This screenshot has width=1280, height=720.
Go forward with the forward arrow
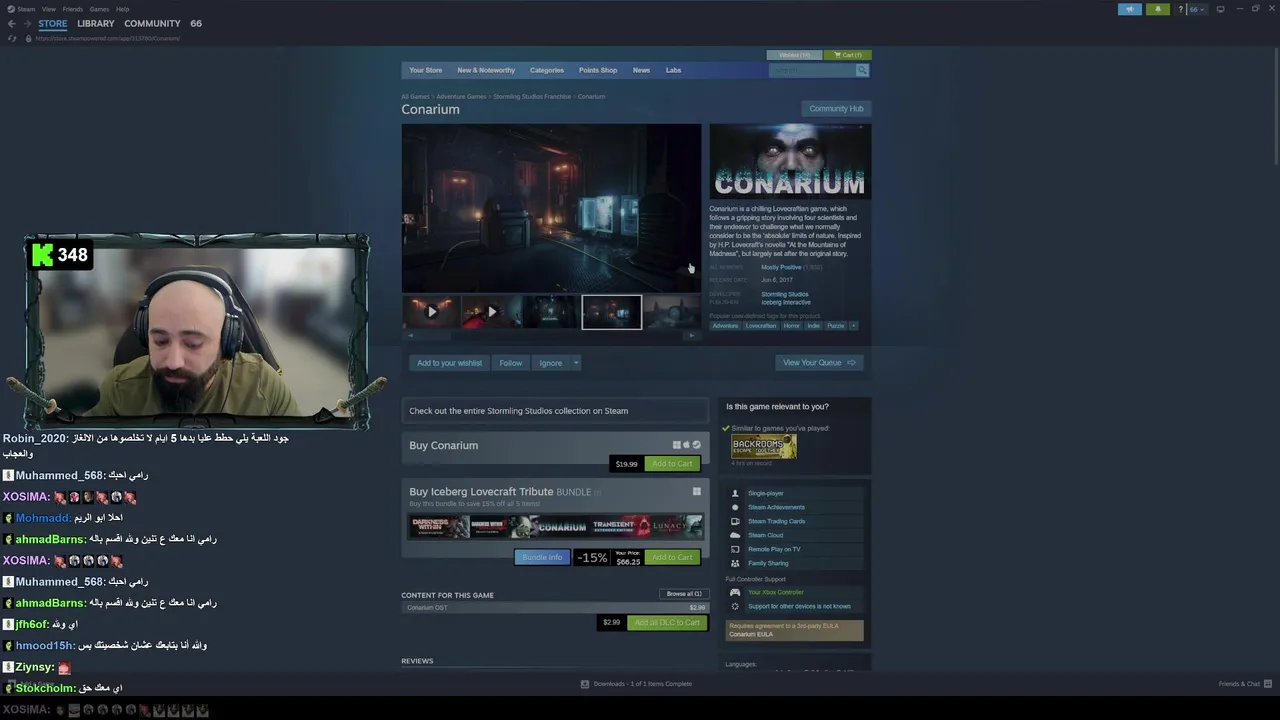pos(27,23)
